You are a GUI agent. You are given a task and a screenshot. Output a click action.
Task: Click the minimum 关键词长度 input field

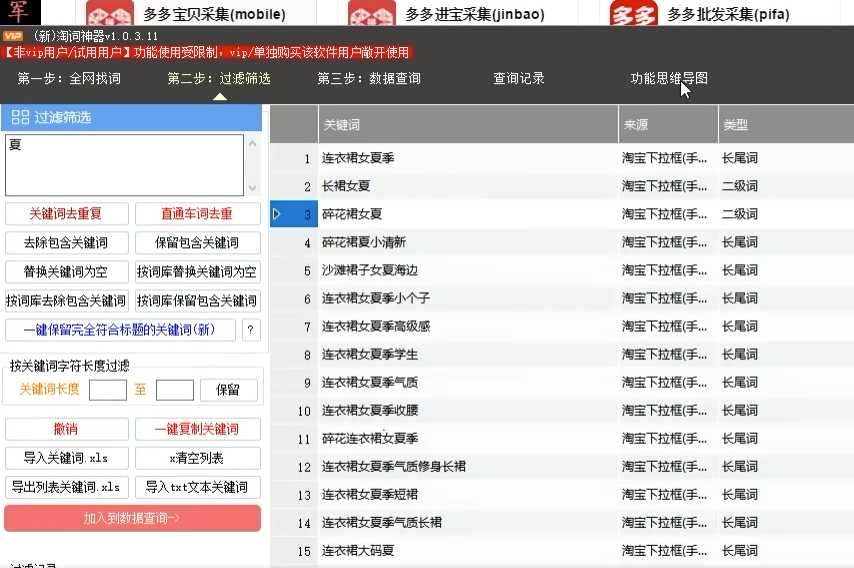point(108,390)
